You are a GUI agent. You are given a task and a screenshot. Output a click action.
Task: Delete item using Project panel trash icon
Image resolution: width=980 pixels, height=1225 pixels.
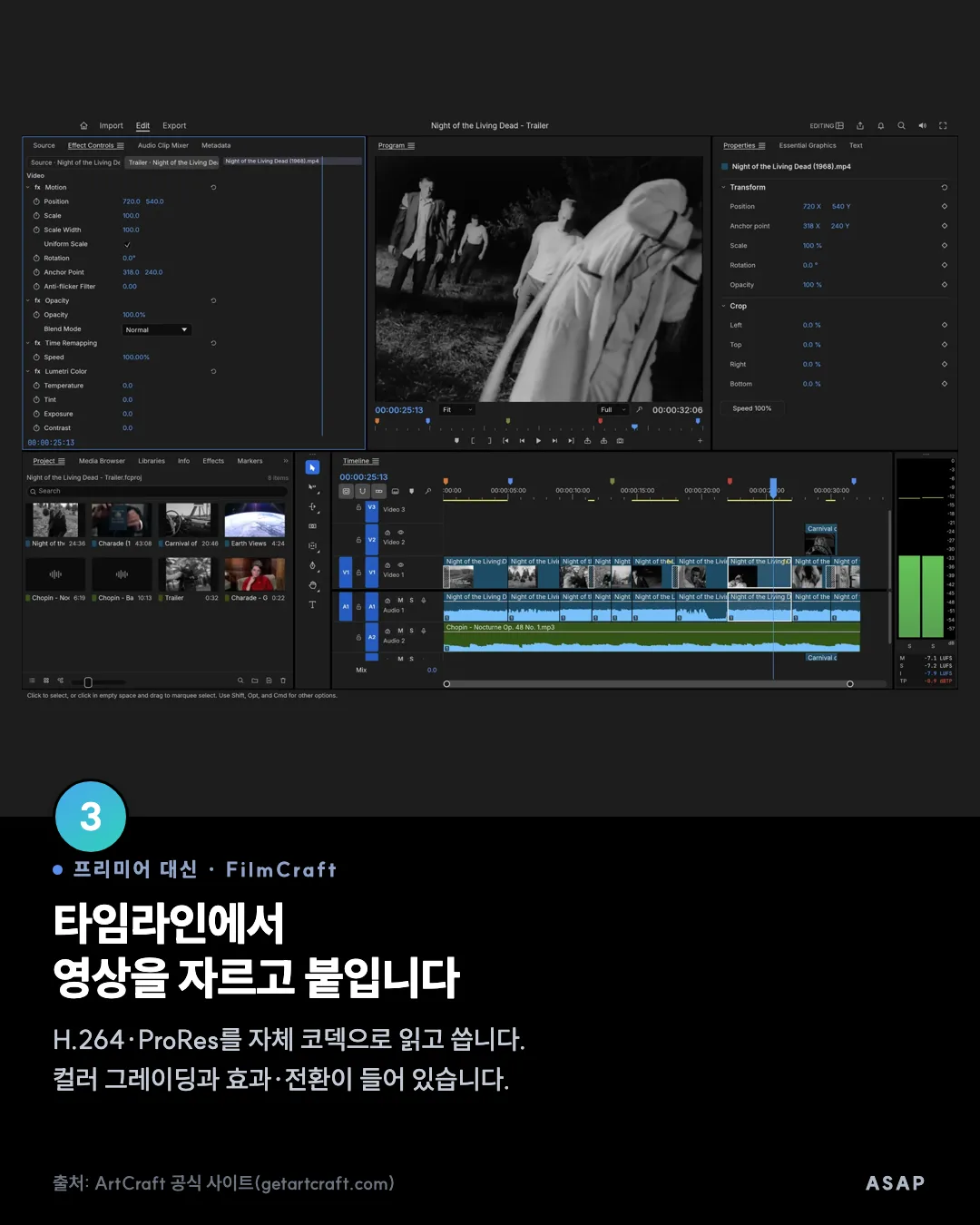(283, 680)
